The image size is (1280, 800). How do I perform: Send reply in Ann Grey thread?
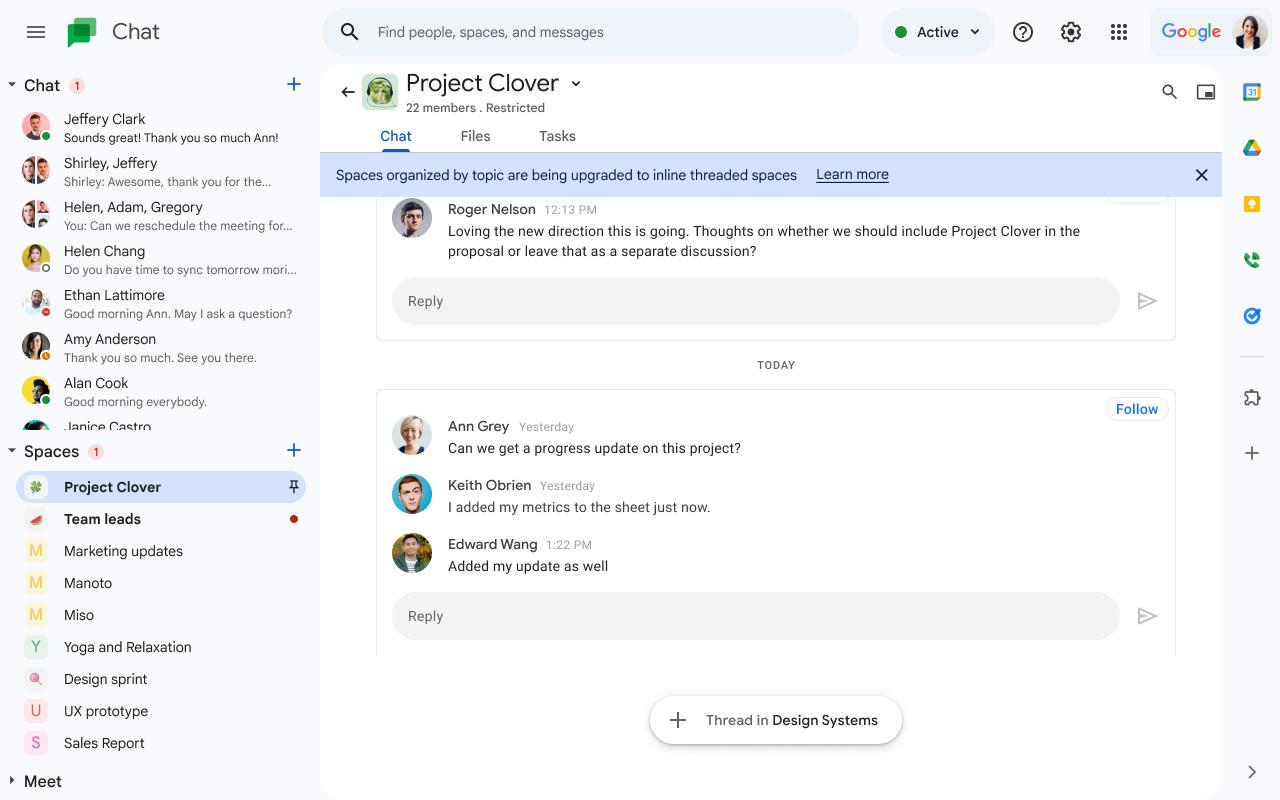1147,616
